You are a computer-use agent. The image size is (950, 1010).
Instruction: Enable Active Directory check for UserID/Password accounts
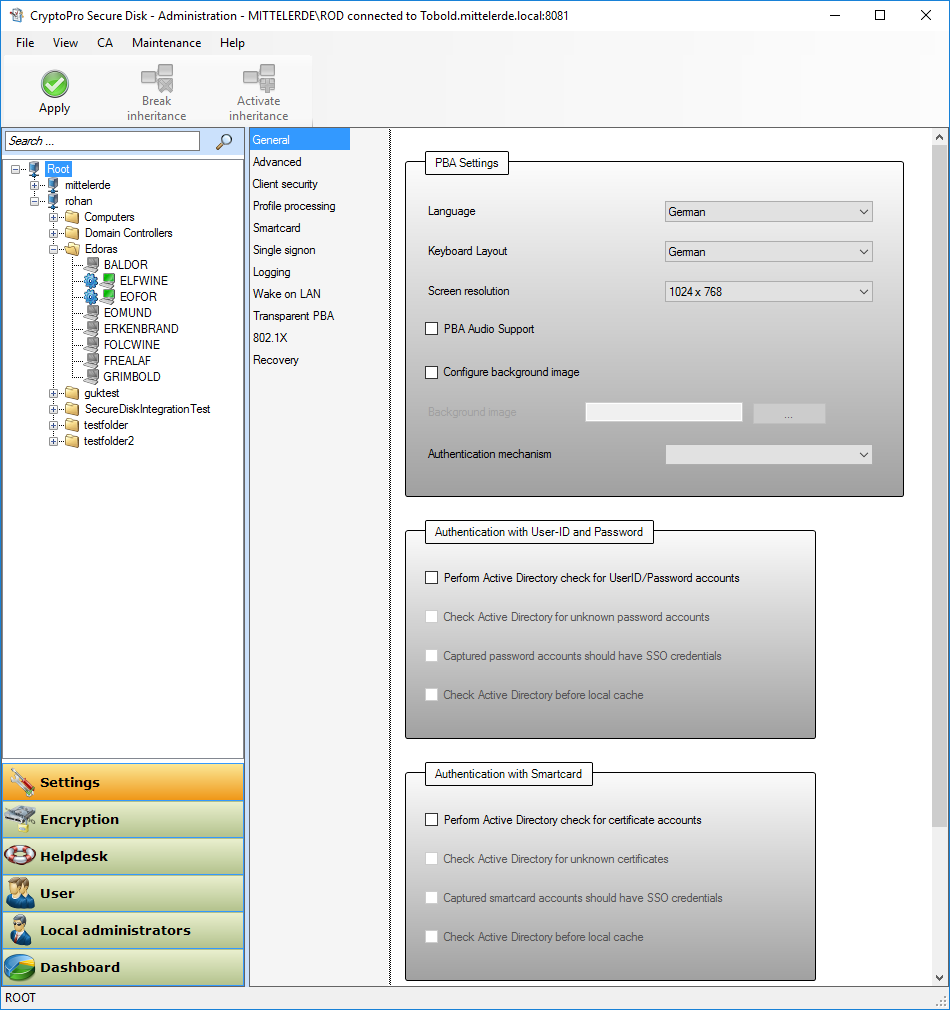click(432, 578)
